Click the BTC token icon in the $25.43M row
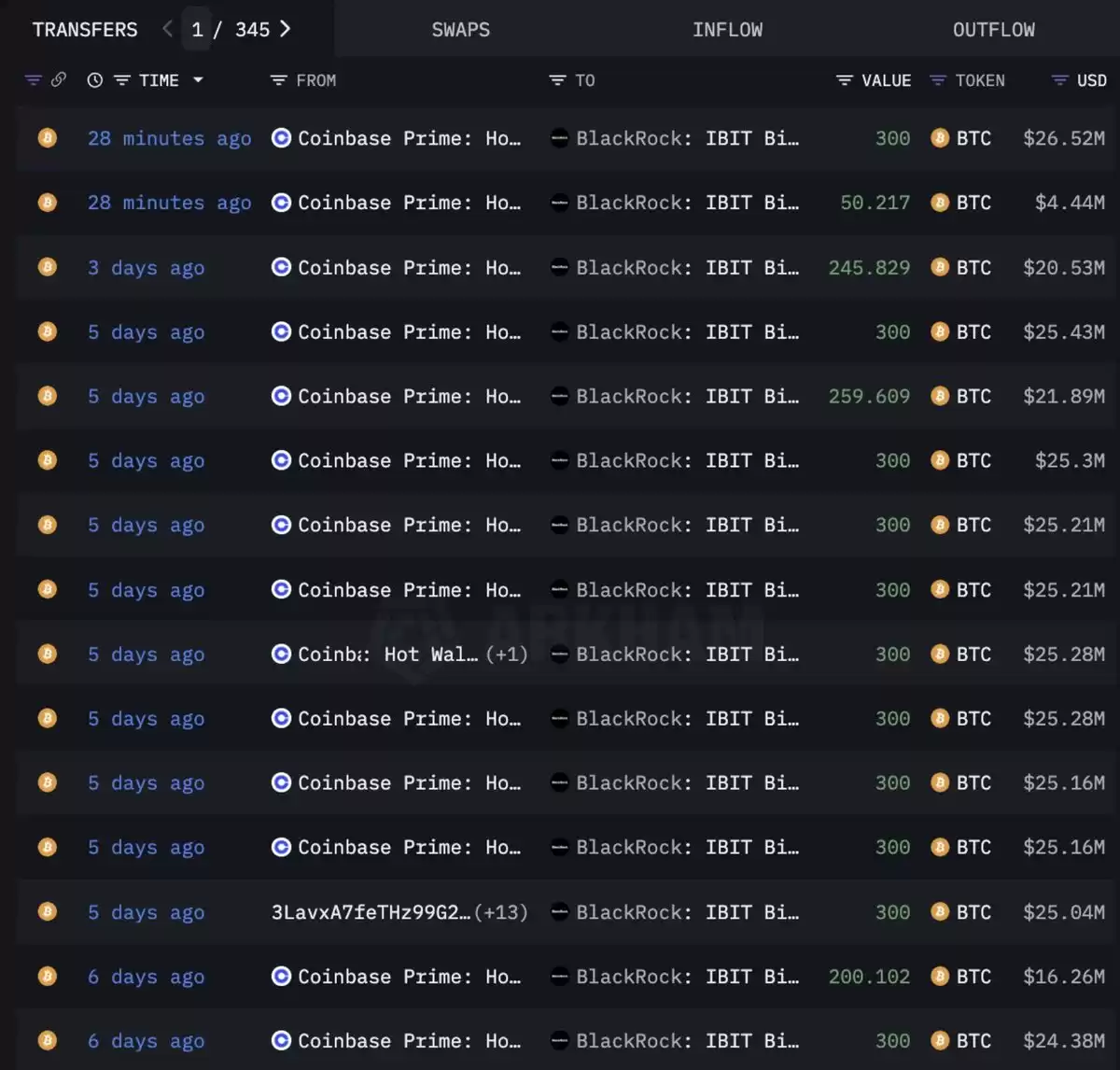This screenshot has width=1120, height=1070. click(940, 332)
